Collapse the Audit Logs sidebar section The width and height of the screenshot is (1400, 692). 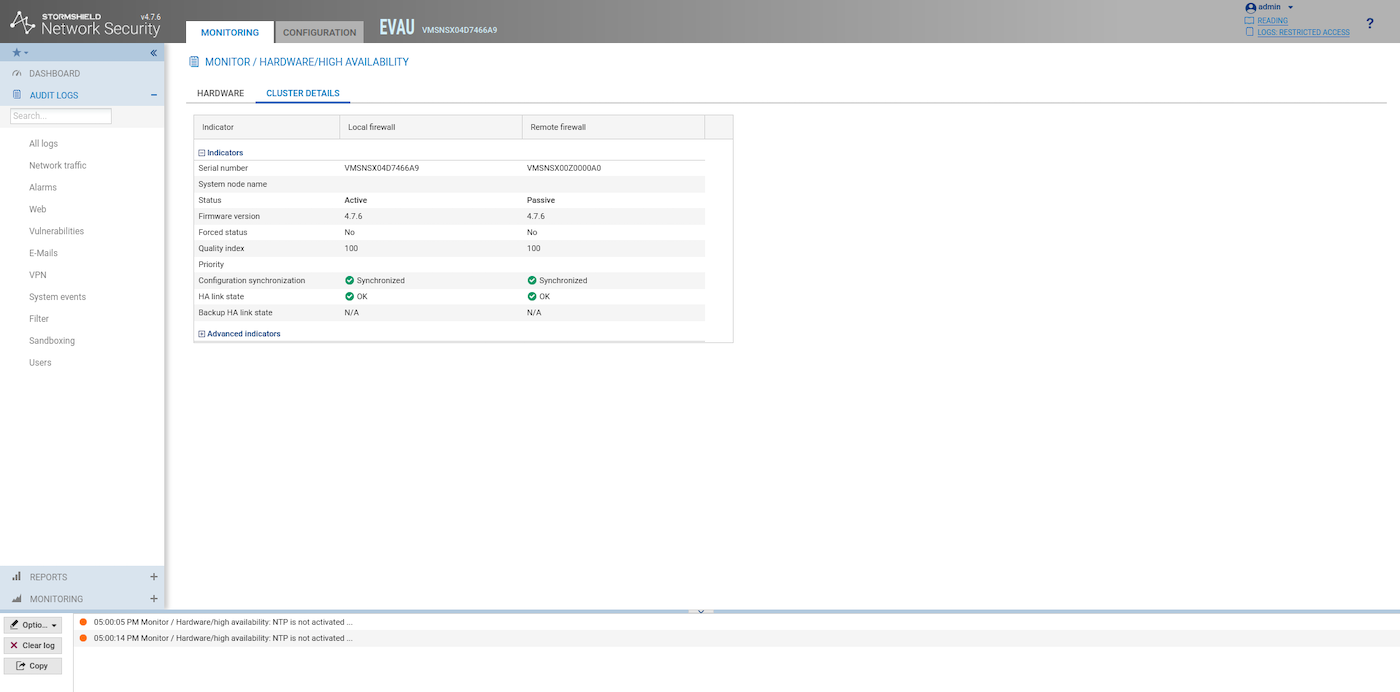tap(153, 96)
